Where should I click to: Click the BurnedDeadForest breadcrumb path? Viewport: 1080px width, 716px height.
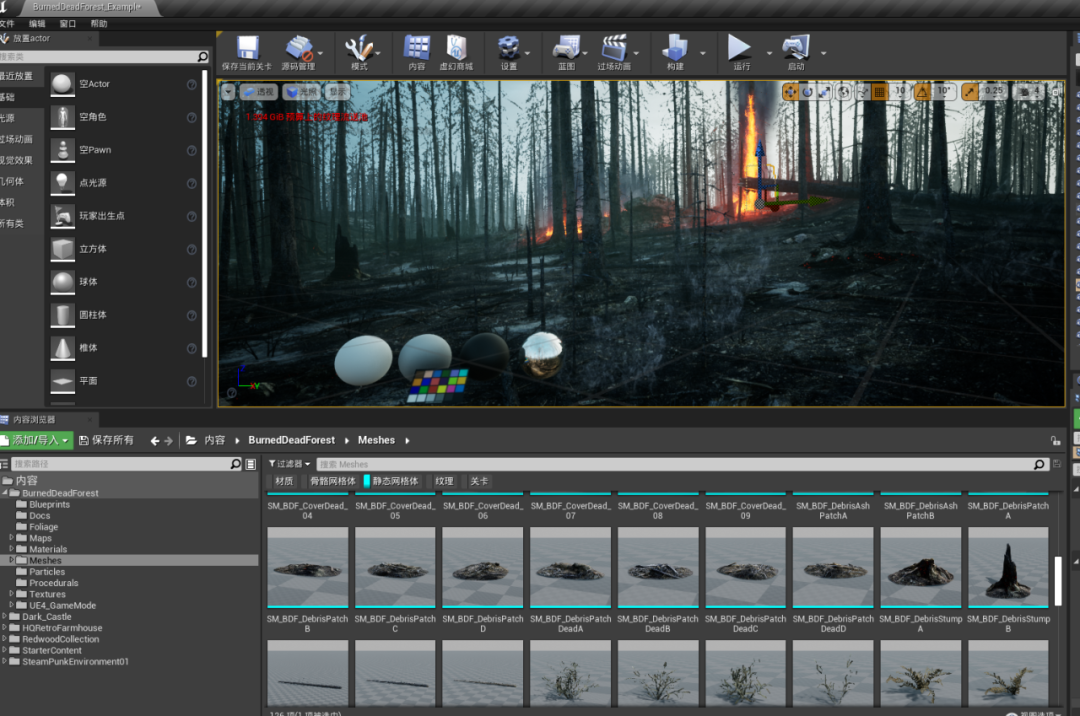(x=291, y=441)
